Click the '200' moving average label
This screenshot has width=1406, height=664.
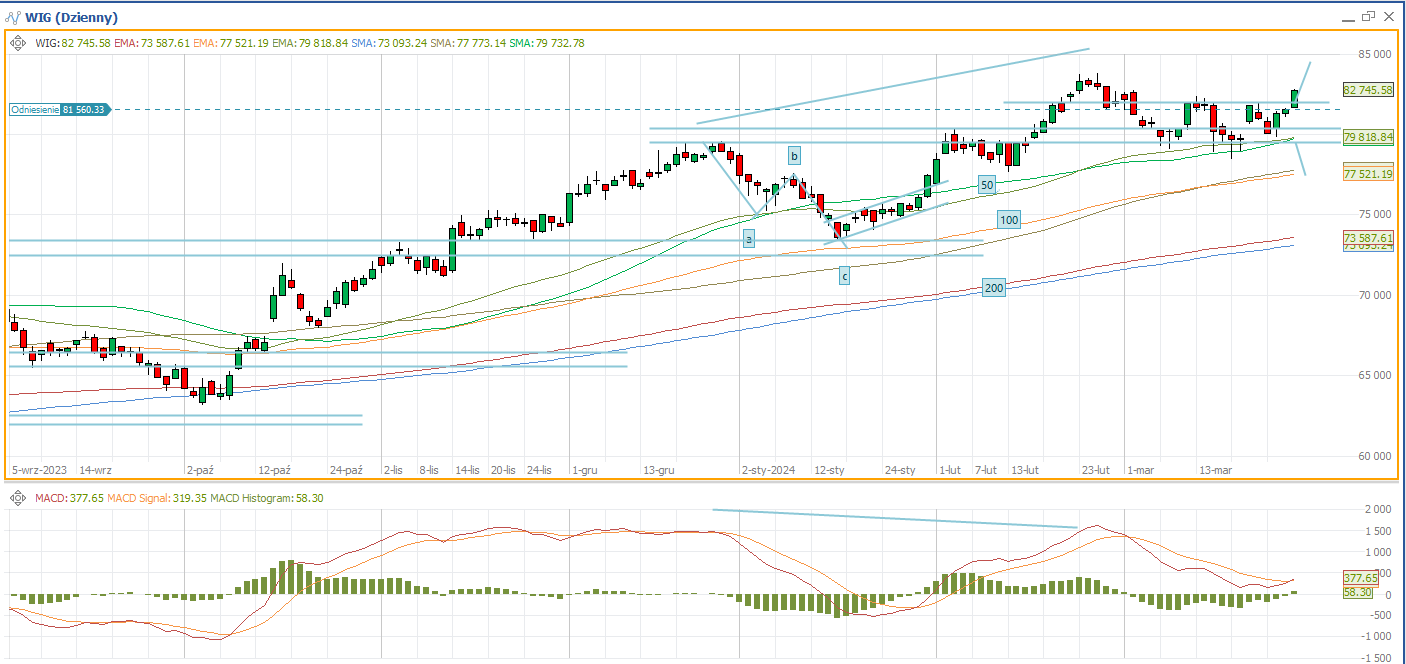coord(993,288)
